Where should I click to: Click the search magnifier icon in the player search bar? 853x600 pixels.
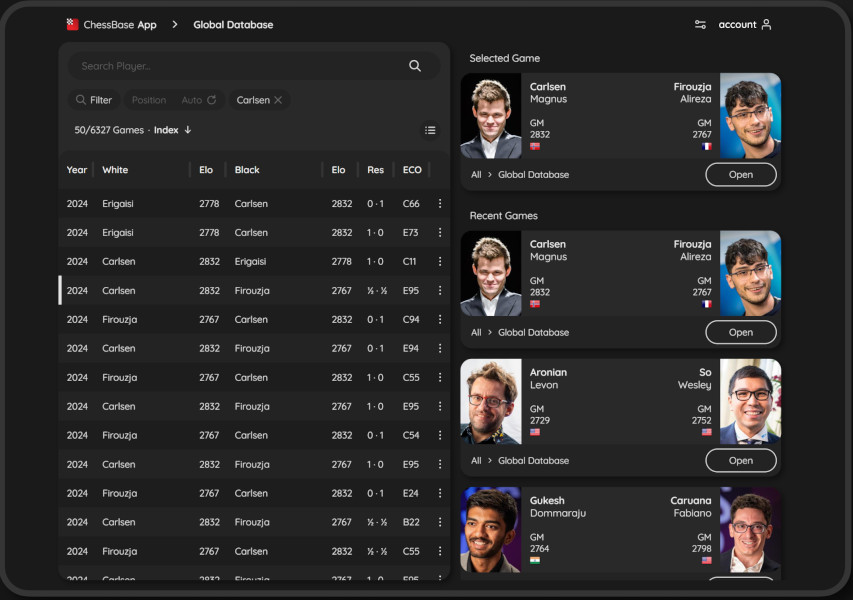click(414, 65)
